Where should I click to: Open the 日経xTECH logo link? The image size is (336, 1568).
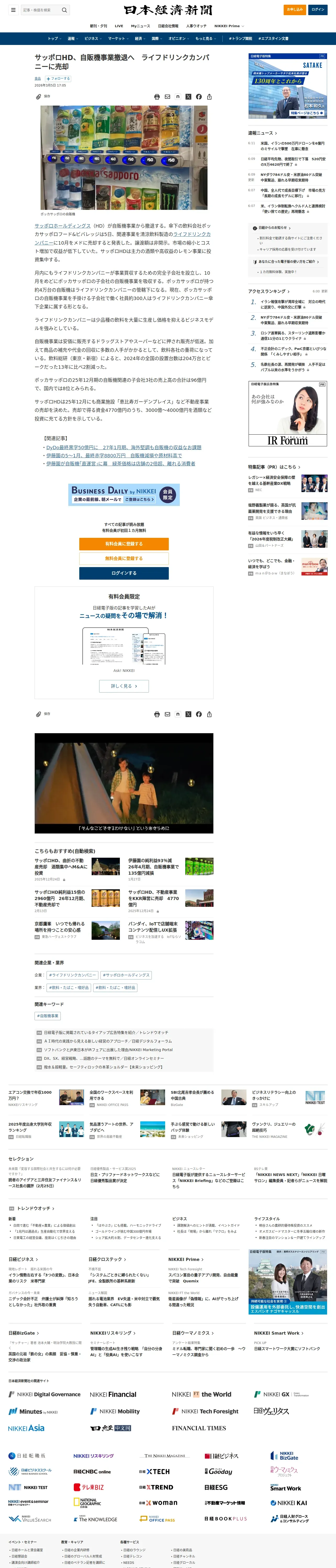pos(154,1471)
